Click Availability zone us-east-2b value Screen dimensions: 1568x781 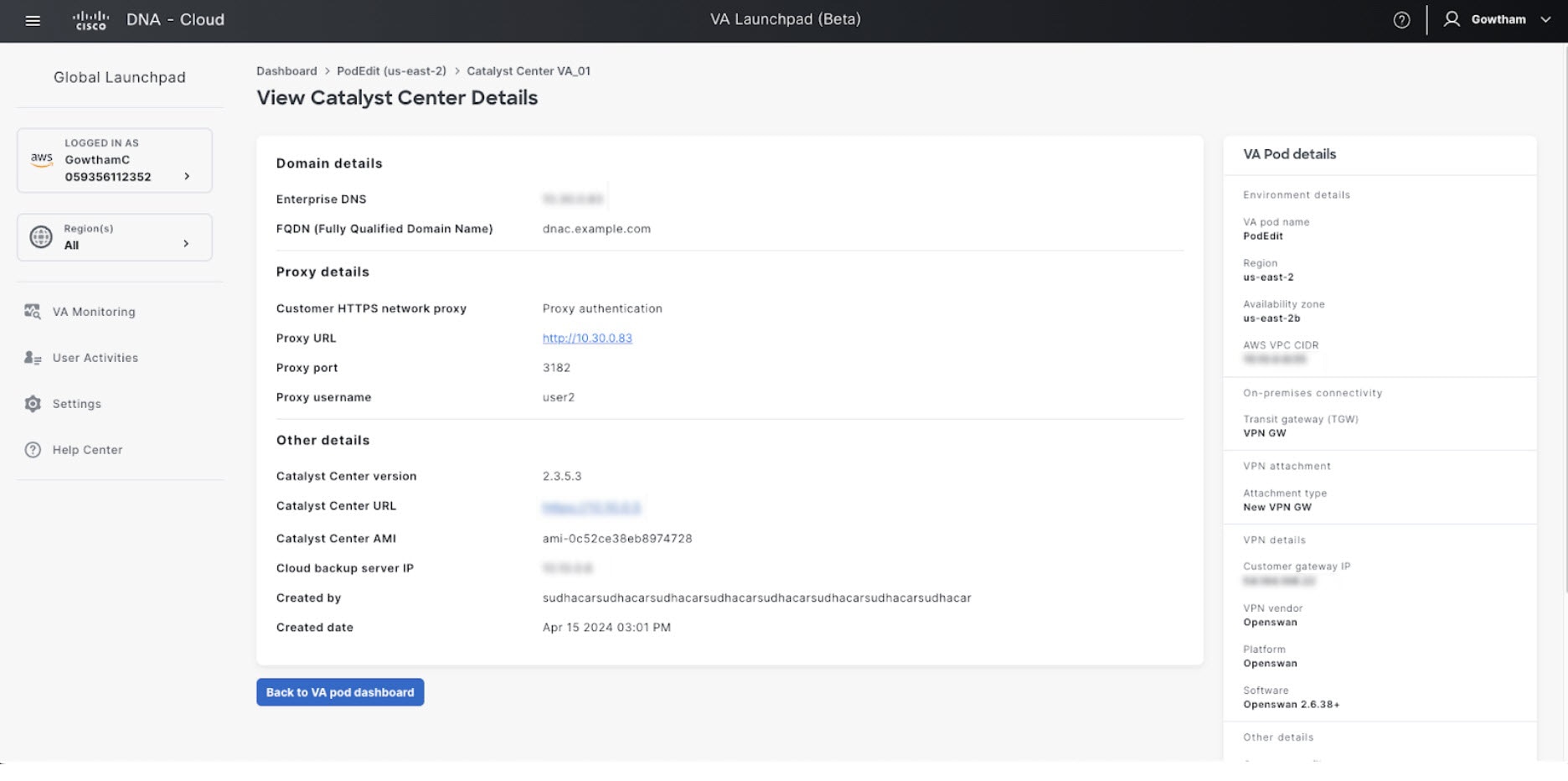[1271, 318]
